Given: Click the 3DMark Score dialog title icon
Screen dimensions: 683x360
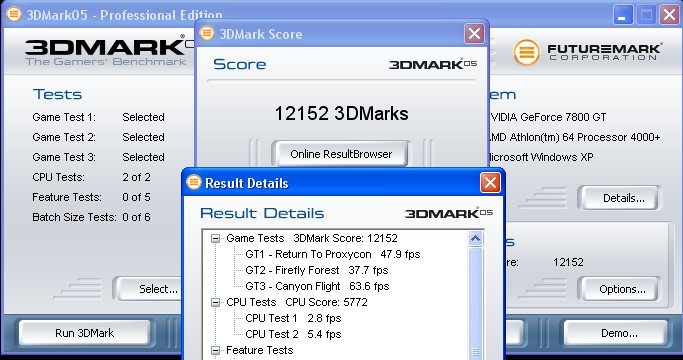Looking at the screenshot, I should tap(207, 33).
